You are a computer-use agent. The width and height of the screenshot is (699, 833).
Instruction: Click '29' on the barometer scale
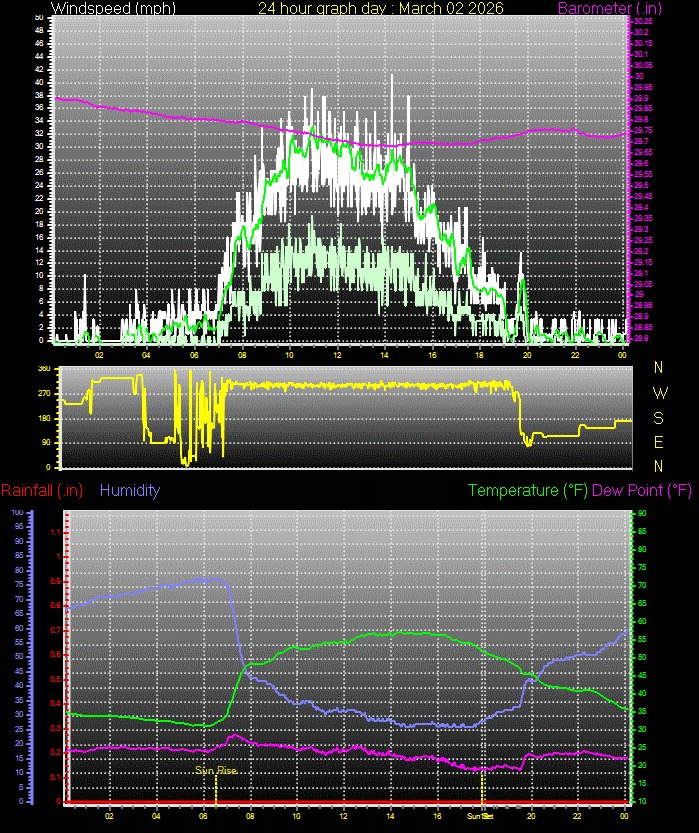tap(640, 294)
